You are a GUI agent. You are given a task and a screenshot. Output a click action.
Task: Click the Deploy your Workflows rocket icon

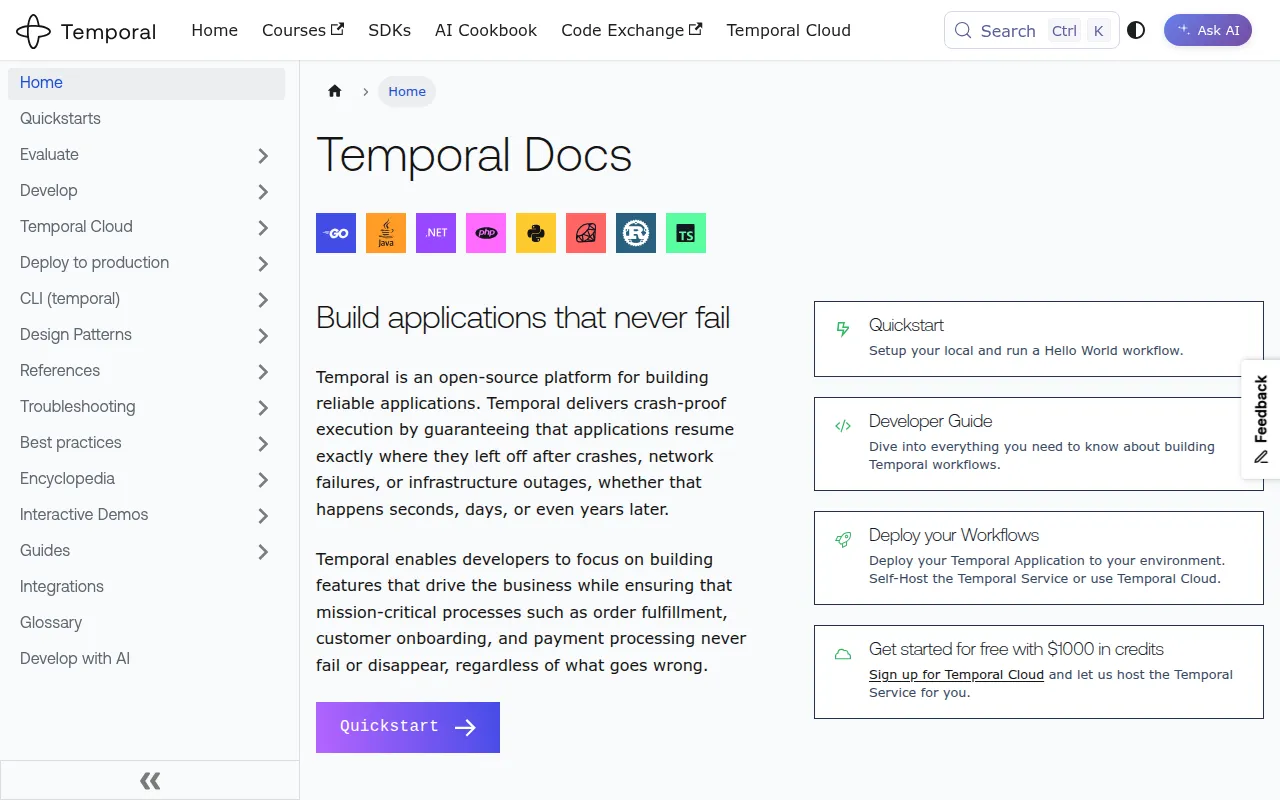[x=843, y=539]
